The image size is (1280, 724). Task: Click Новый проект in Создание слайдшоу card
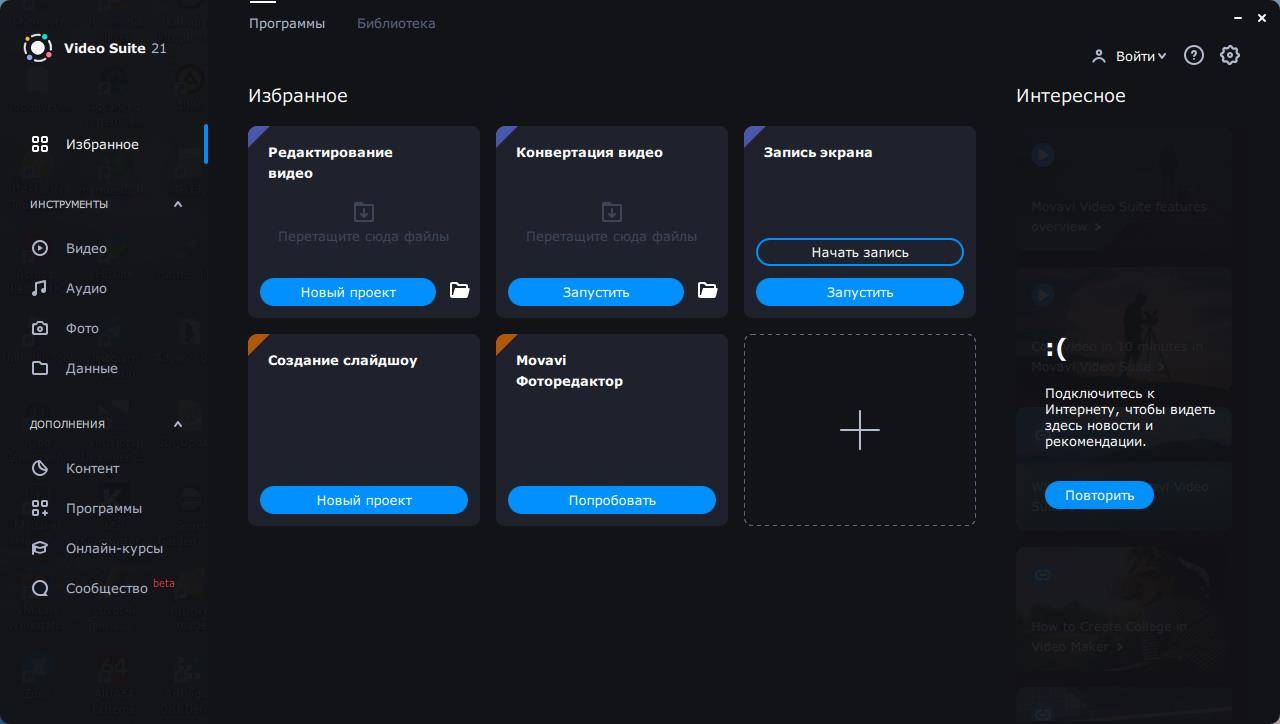[364, 500]
